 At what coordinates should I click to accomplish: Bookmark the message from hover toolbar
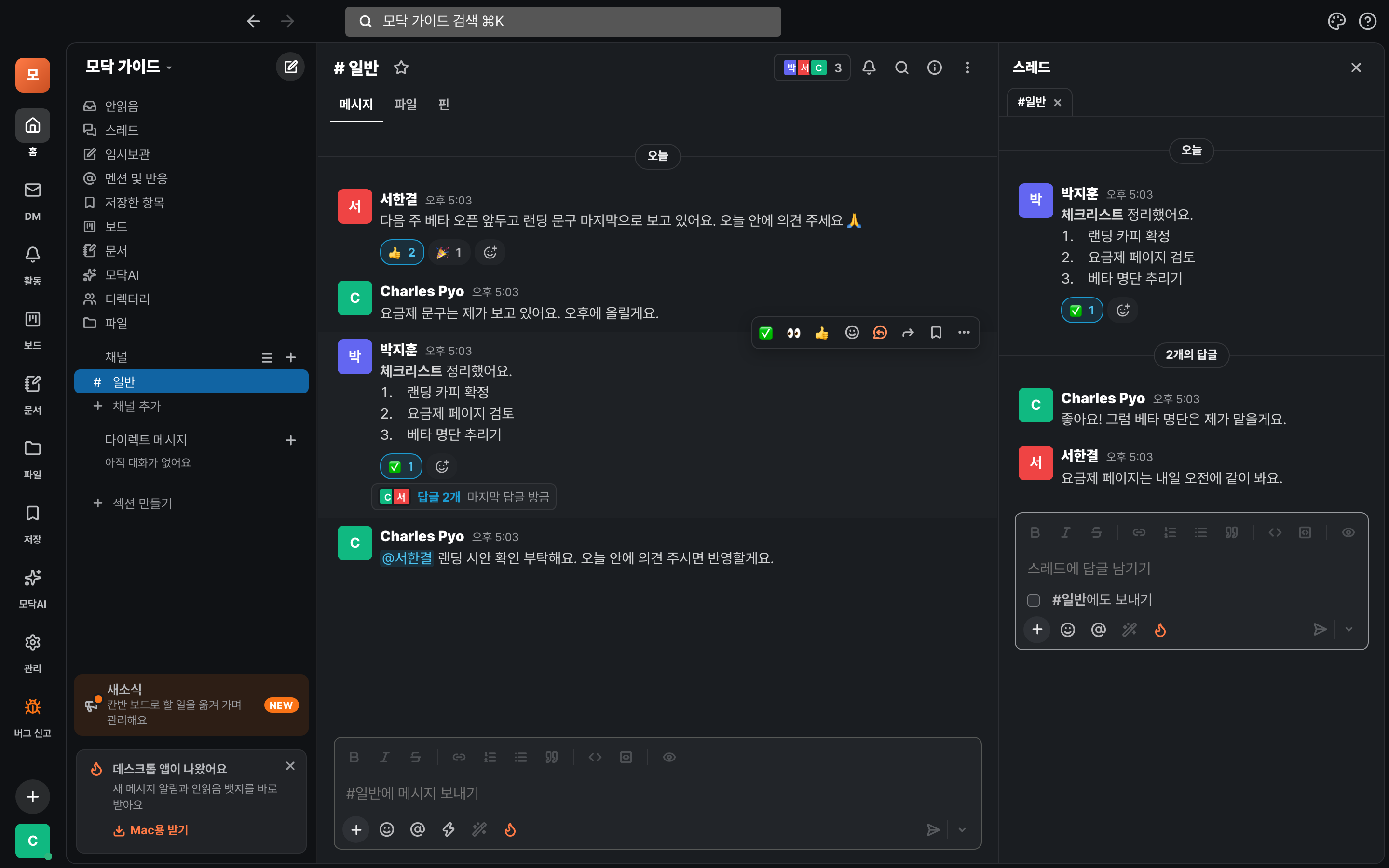click(936, 332)
